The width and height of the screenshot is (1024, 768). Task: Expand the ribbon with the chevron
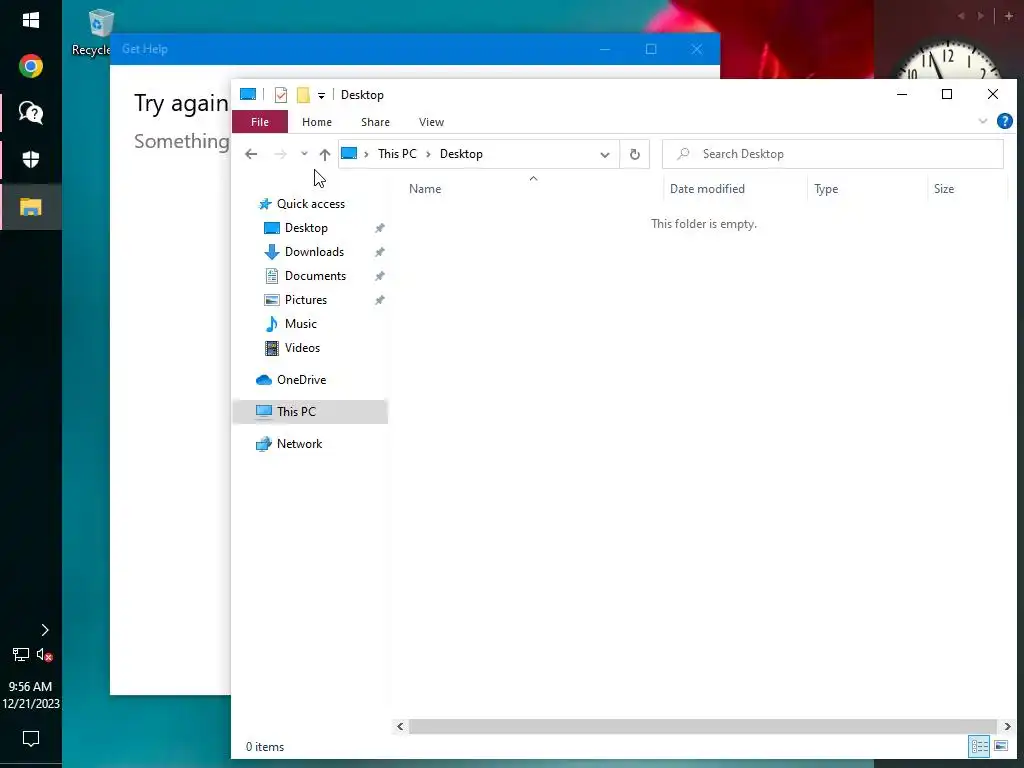point(982,121)
